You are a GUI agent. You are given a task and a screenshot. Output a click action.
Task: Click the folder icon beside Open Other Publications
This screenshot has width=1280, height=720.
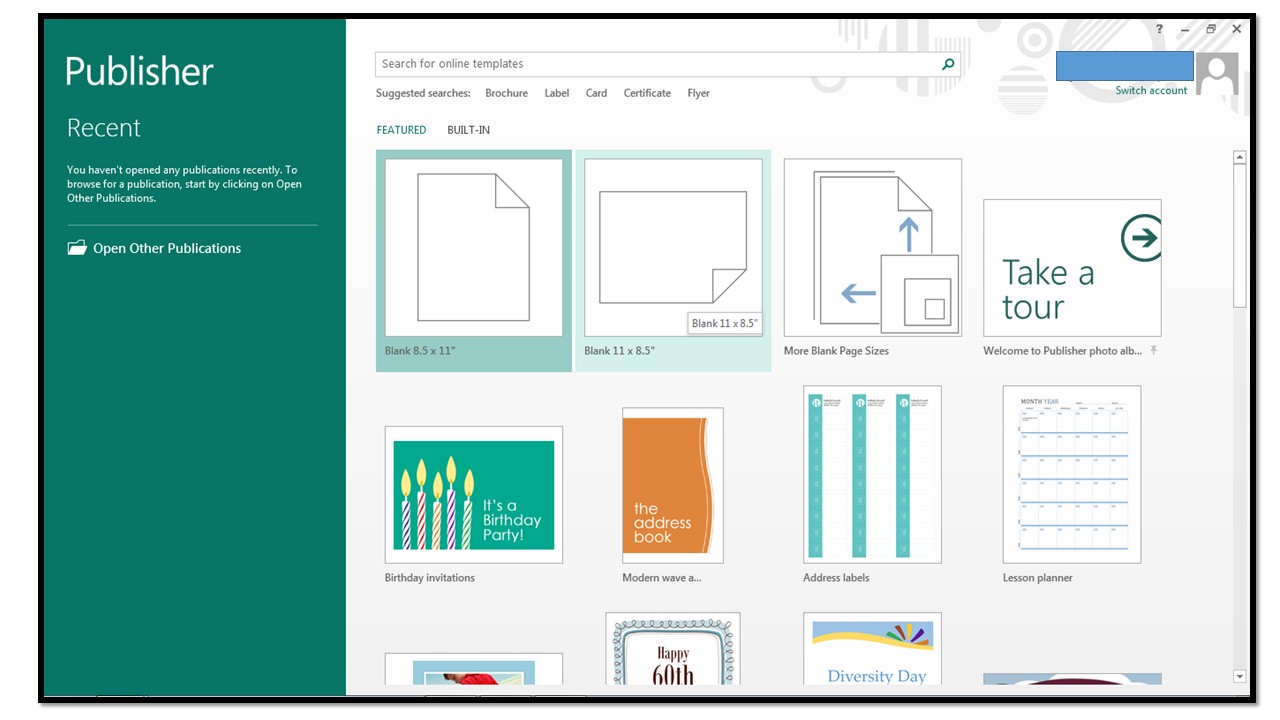pyautogui.click(x=75, y=248)
